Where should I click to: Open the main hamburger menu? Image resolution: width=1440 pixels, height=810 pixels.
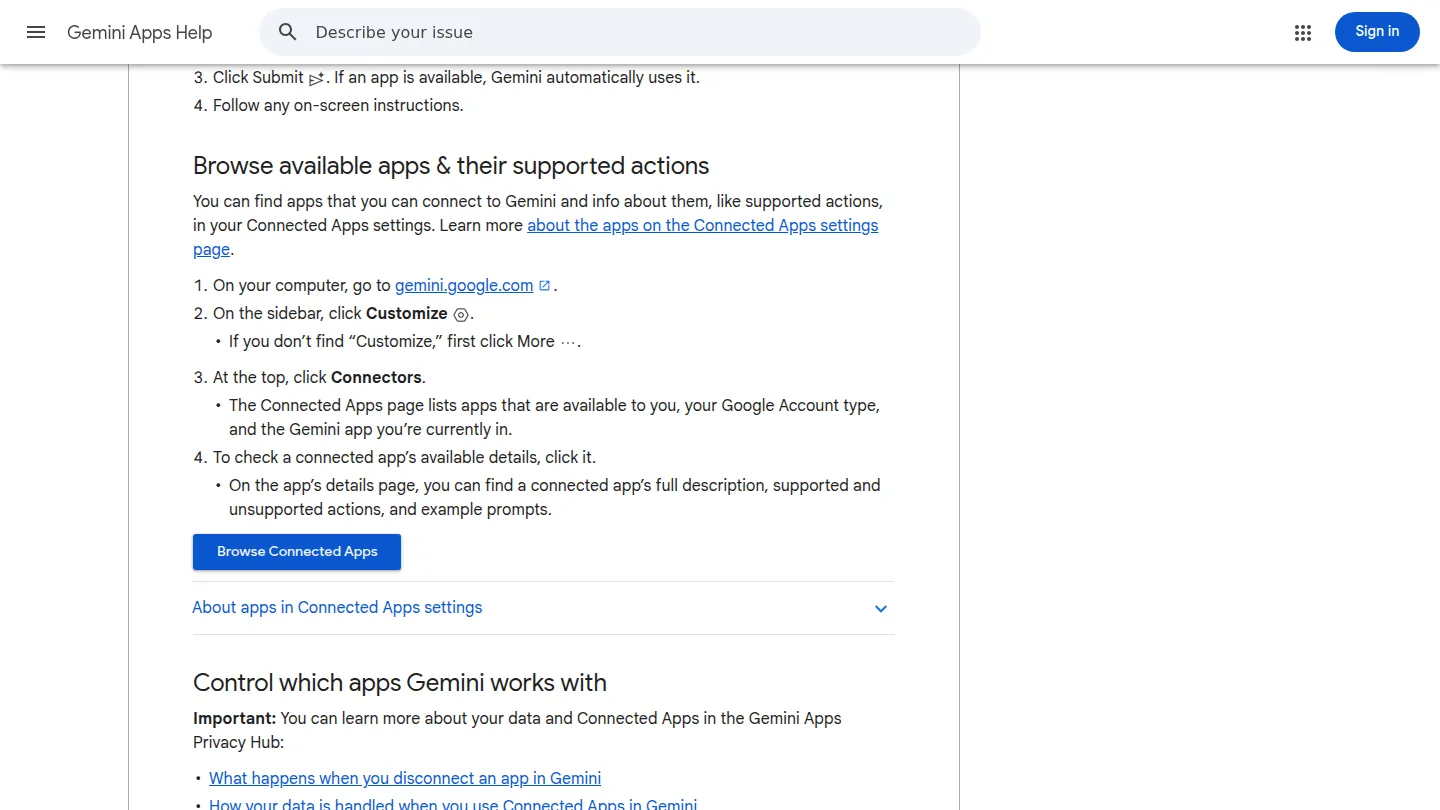point(36,32)
